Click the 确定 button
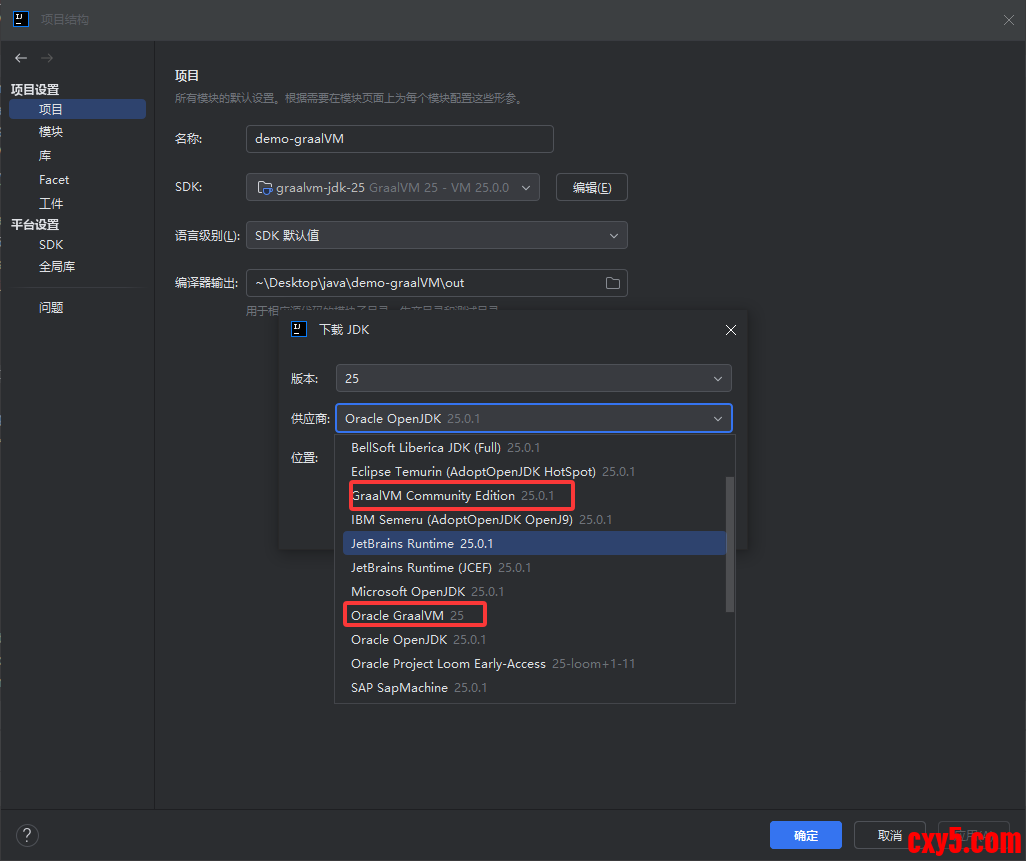The height and width of the screenshot is (861, 1026). click(805, 836)
